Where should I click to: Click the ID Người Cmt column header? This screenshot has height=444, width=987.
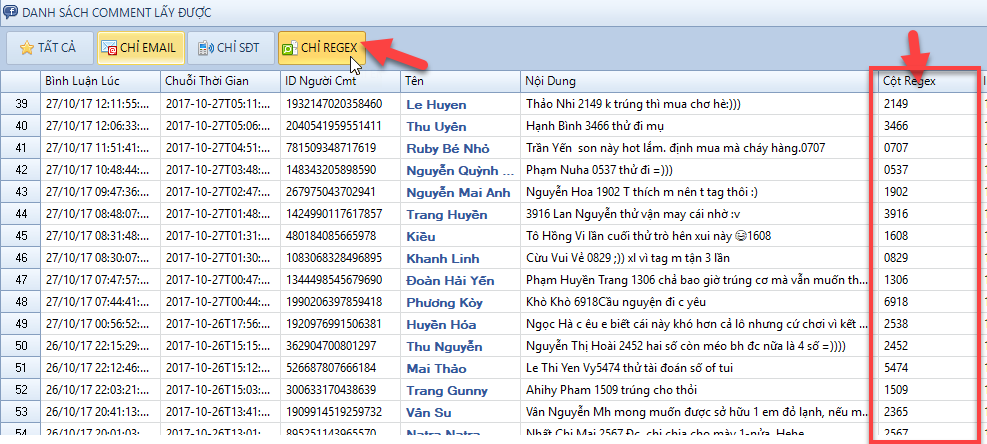point(340,81)
